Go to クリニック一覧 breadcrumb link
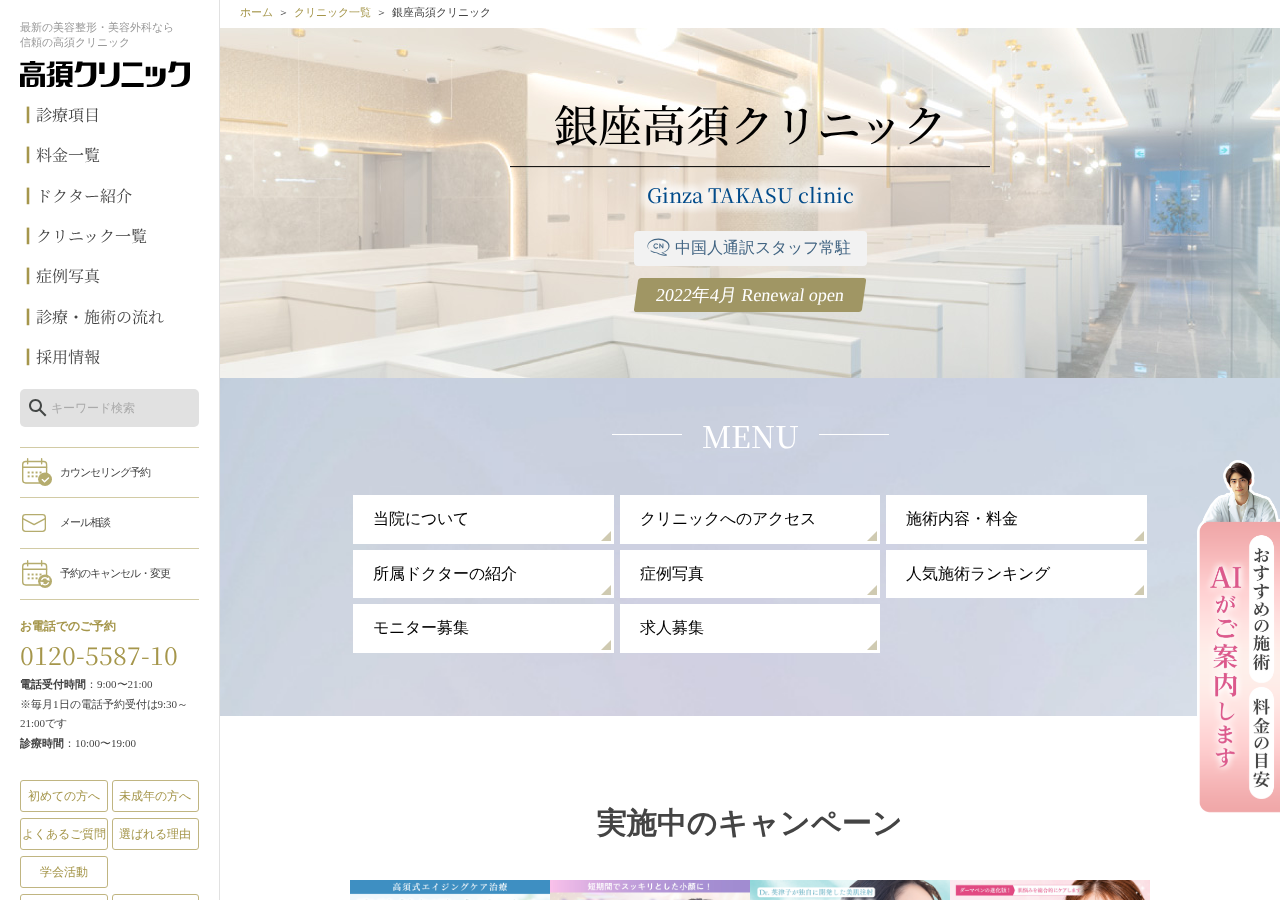The width and height of the screenshot is (1280, 900). [x=332, y=12]
